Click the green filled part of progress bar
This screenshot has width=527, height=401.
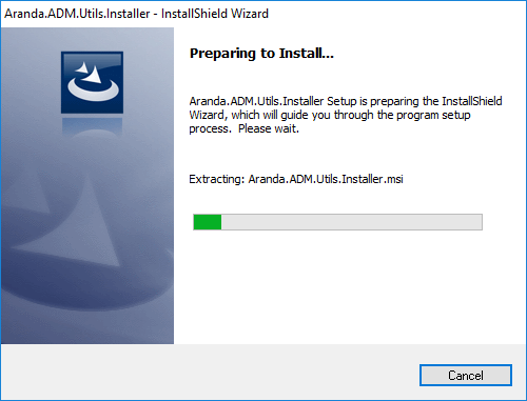click(207, 222)
